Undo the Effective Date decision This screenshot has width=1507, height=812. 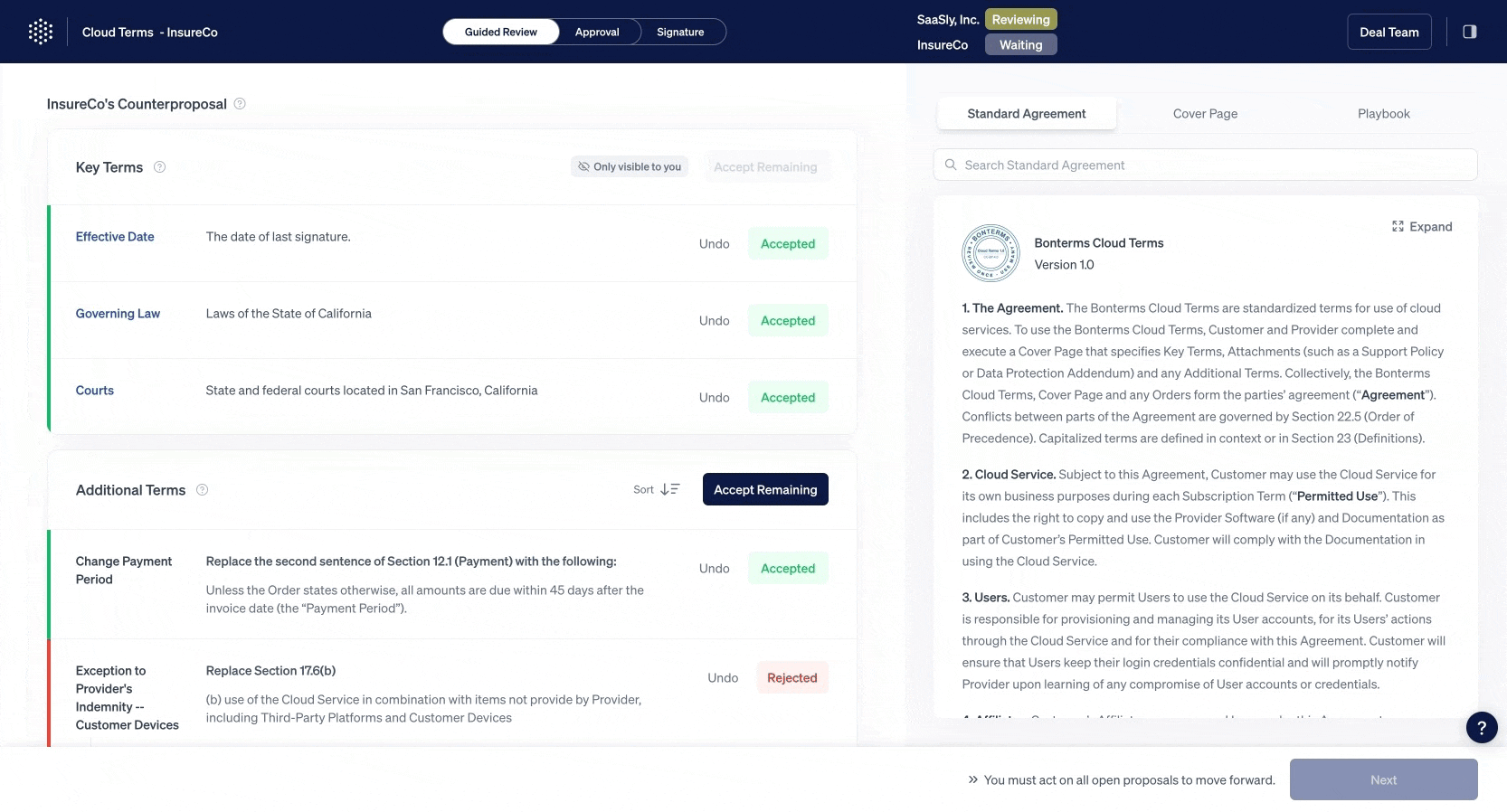(714, 244)
